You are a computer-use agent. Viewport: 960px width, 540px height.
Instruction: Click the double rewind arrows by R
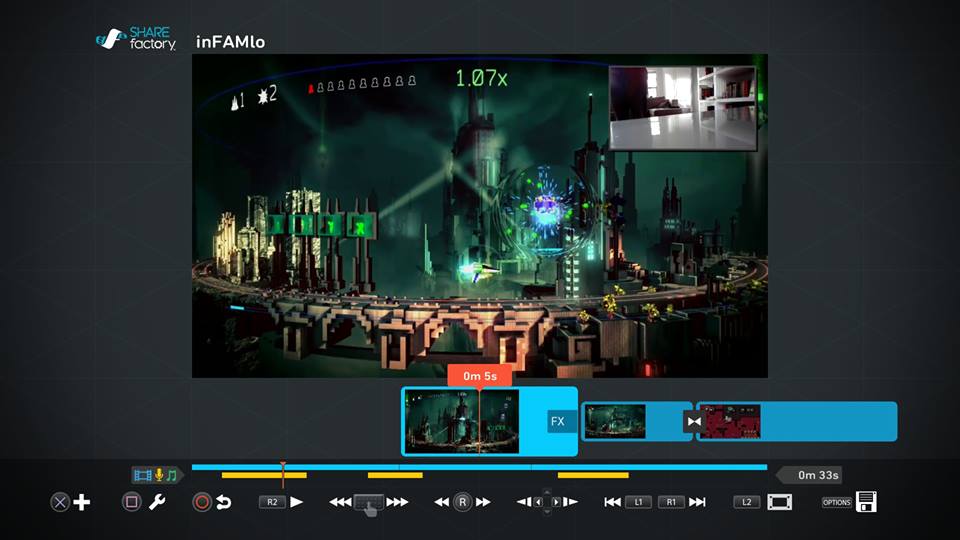441,502
